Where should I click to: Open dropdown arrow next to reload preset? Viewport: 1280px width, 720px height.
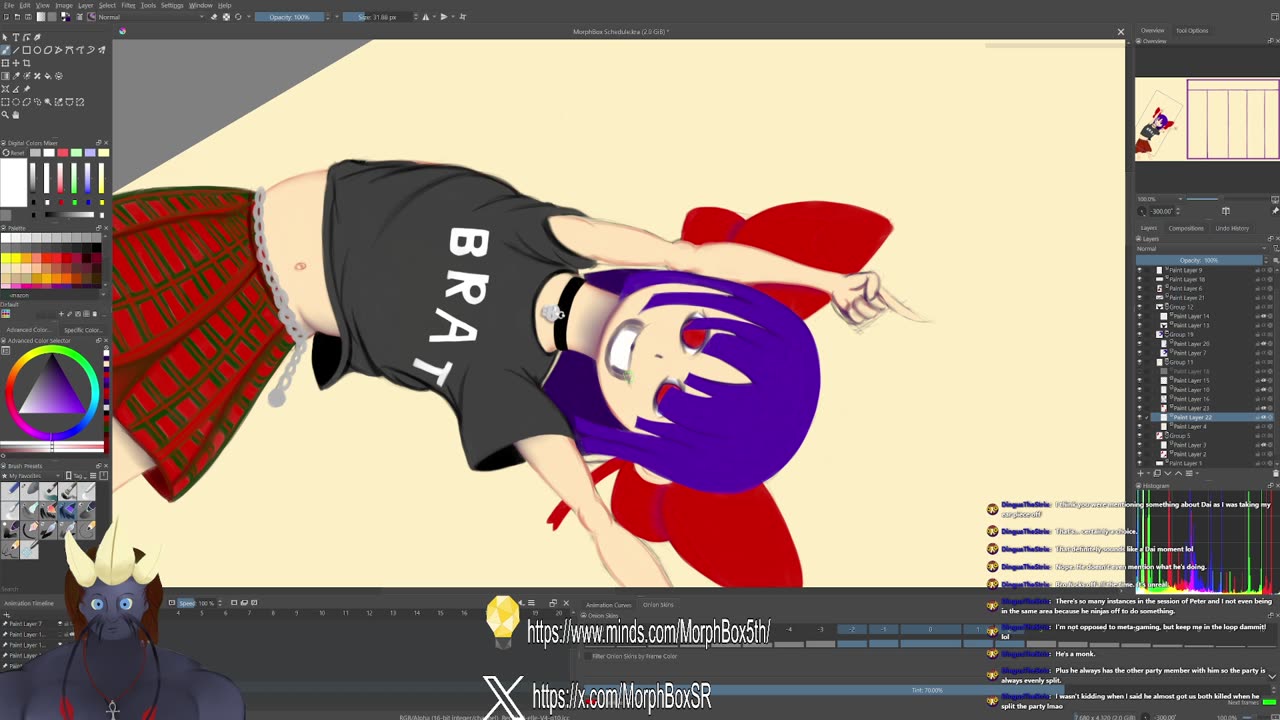click(x=249, y=17)
